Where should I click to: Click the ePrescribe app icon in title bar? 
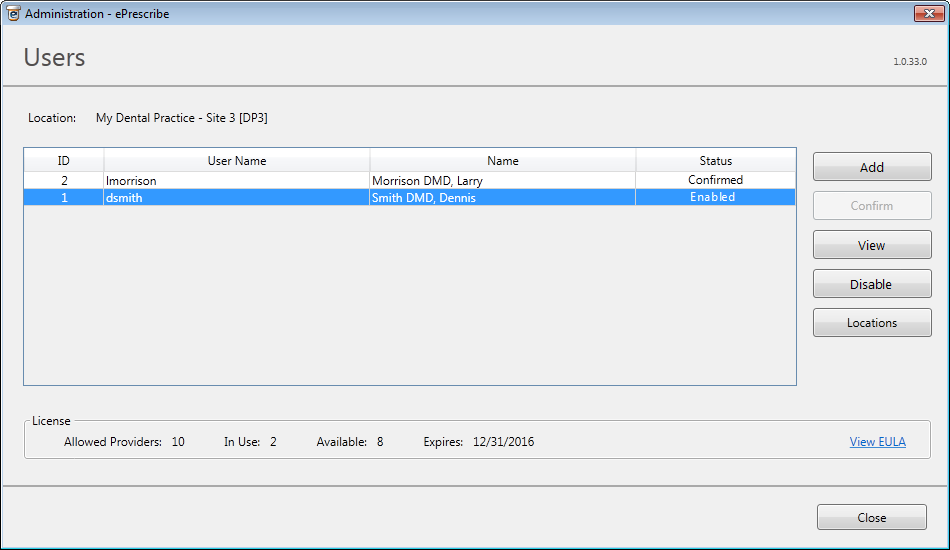(13, 13)
